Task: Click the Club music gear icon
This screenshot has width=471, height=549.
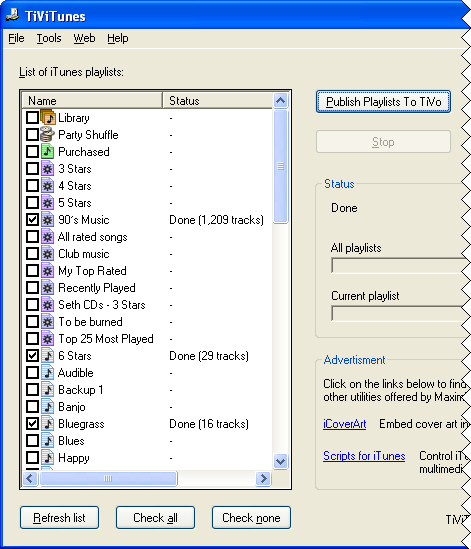Action: point(48,253)
